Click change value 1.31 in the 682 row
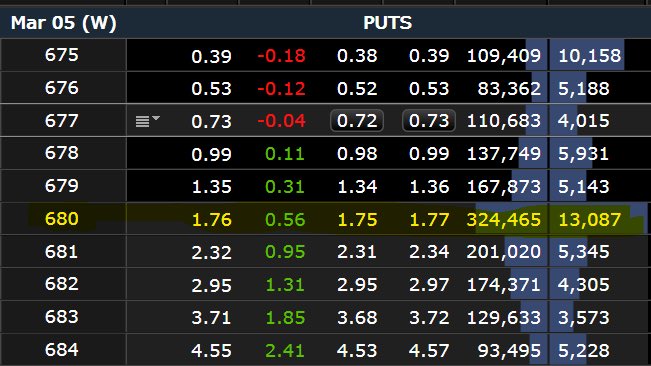This screenshot has height=366, width=651. pos(285,285)
